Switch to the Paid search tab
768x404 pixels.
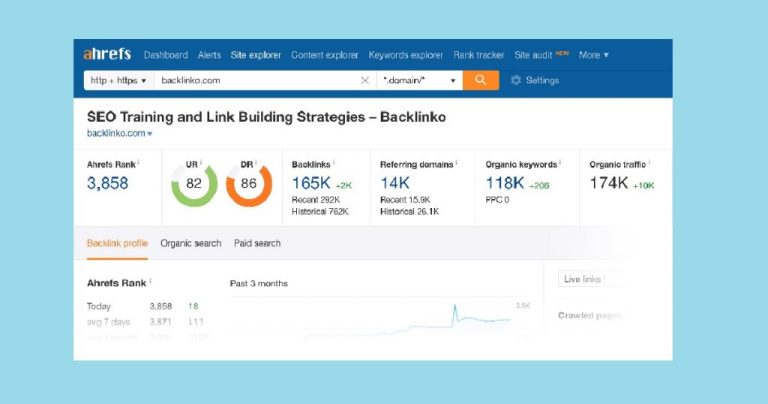[x=257, y=243]
